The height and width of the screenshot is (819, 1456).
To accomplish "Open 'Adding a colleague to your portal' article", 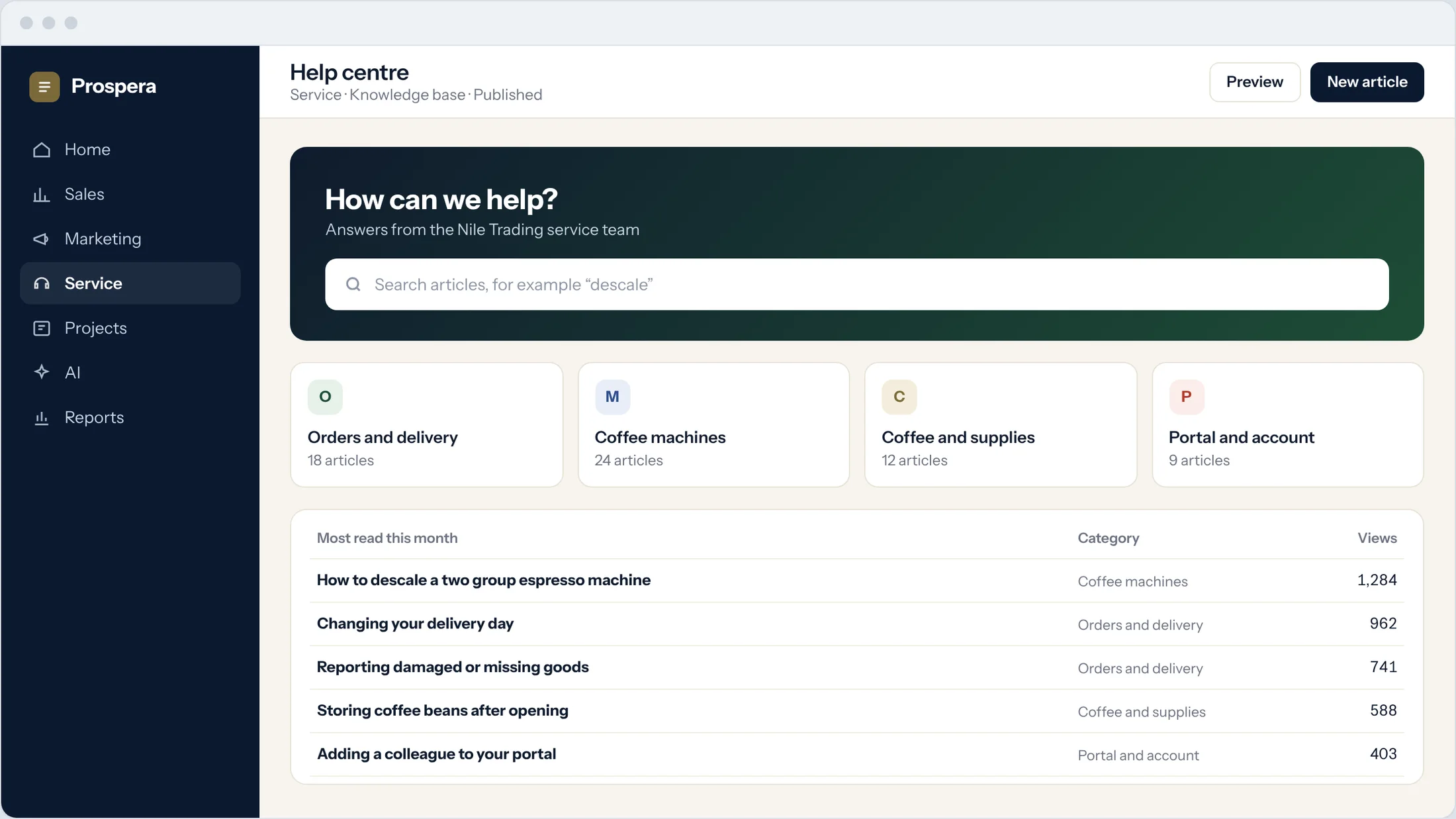I will coord(436,754).
